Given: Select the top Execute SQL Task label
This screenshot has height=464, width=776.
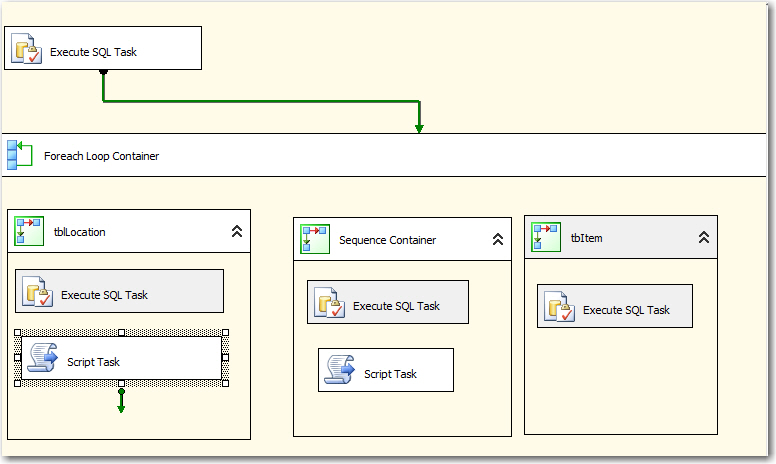Looking at the screenshot, I should (x=93, y=52).
